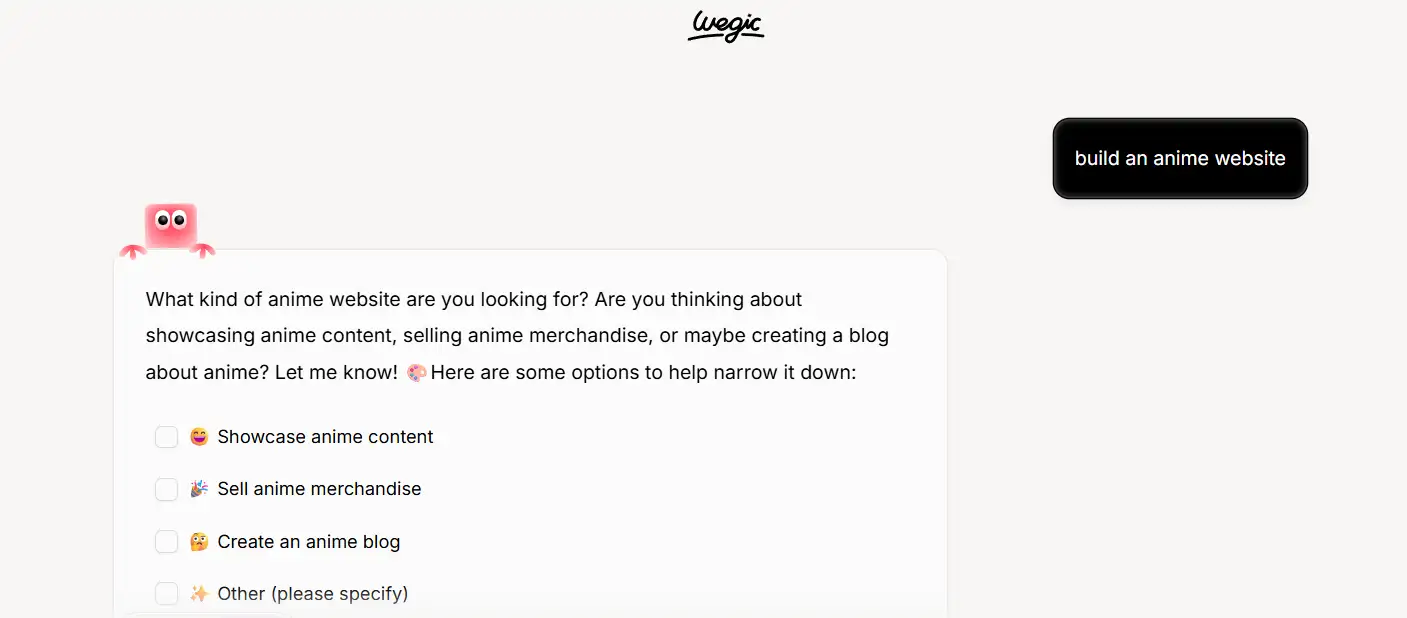
Task: Tick the Sell anime merchandise checkbox
Action: click(166, 489)
